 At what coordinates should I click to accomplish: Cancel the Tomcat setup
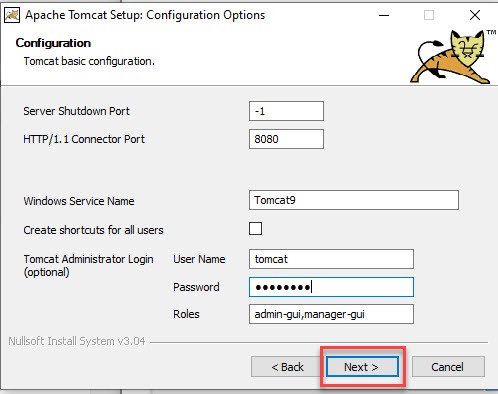pos(448,367)
